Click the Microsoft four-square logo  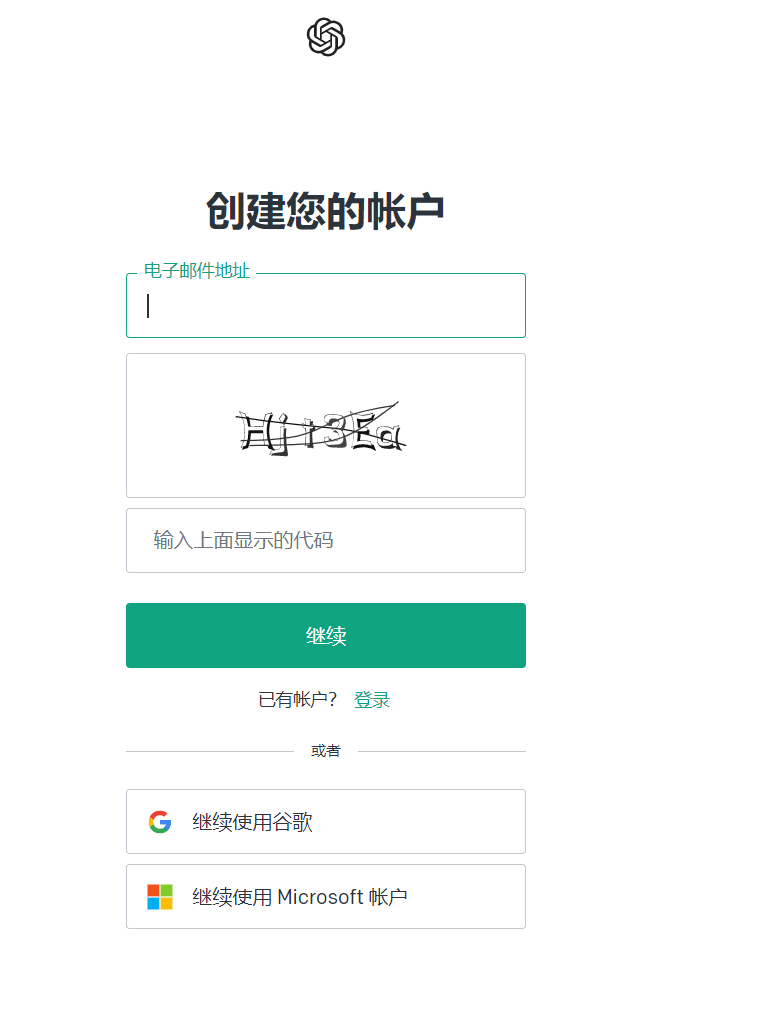point(160,897)
